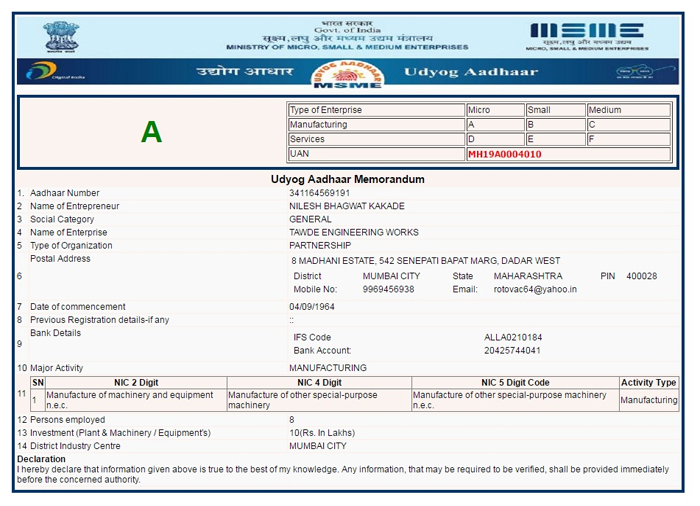Image resolution: width=700 pixels, height=506 pixels.
Task: Click the NIC 4 Digit cell about special-purpose machinery
Action: [x=319, y=400]
